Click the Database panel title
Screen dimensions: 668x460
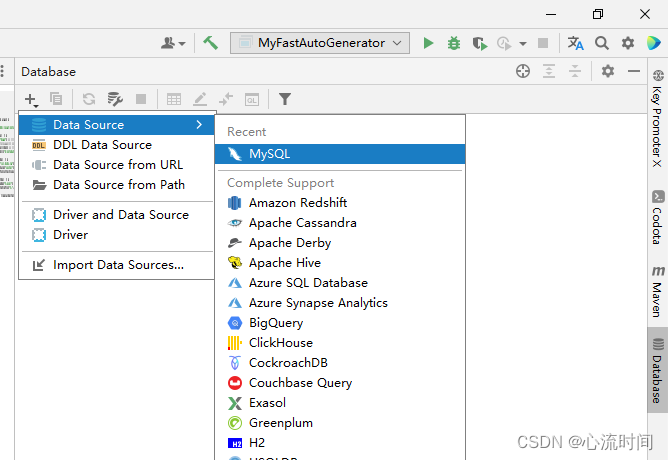click(49, 72)
